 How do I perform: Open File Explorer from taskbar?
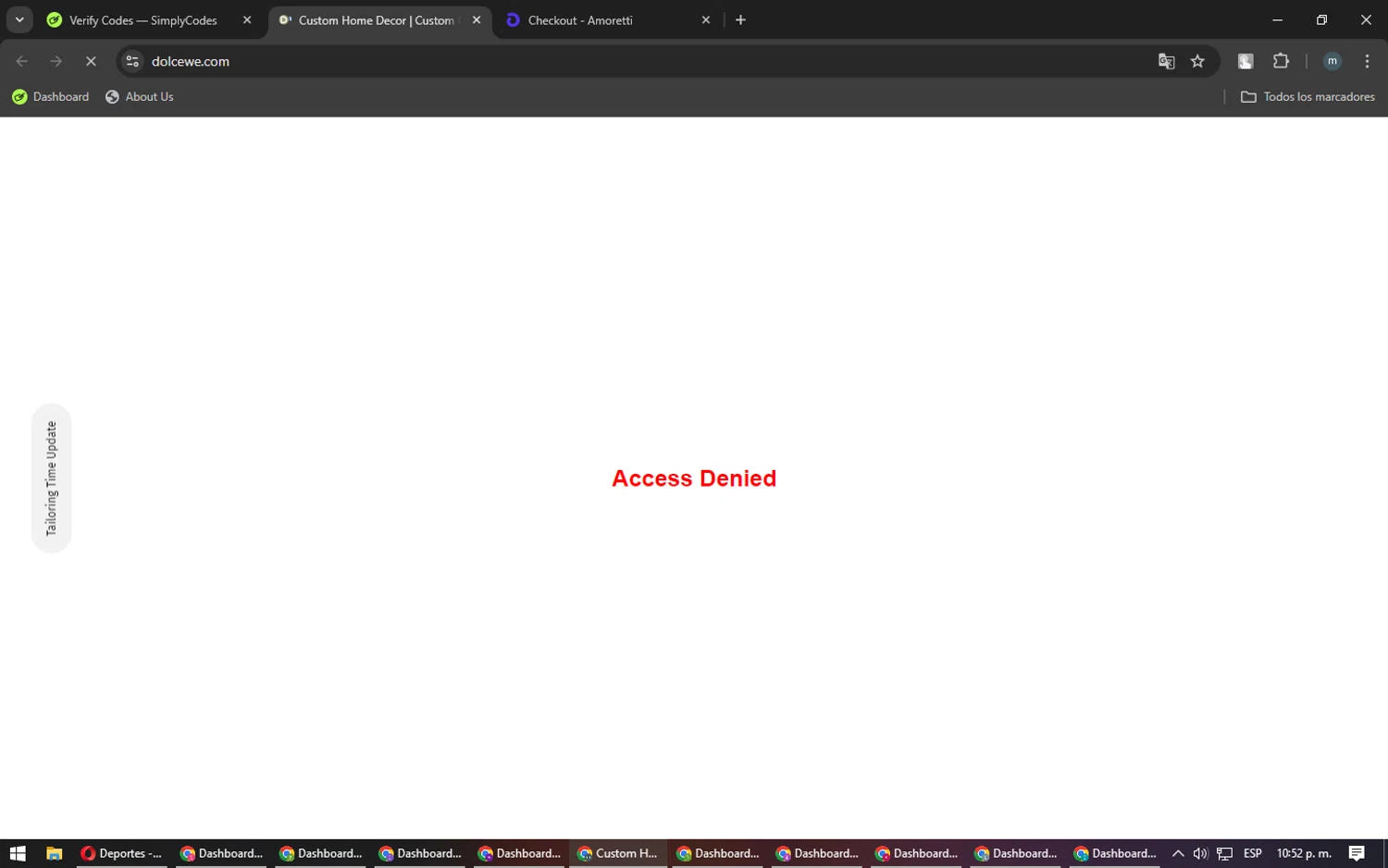click(54, 853)
